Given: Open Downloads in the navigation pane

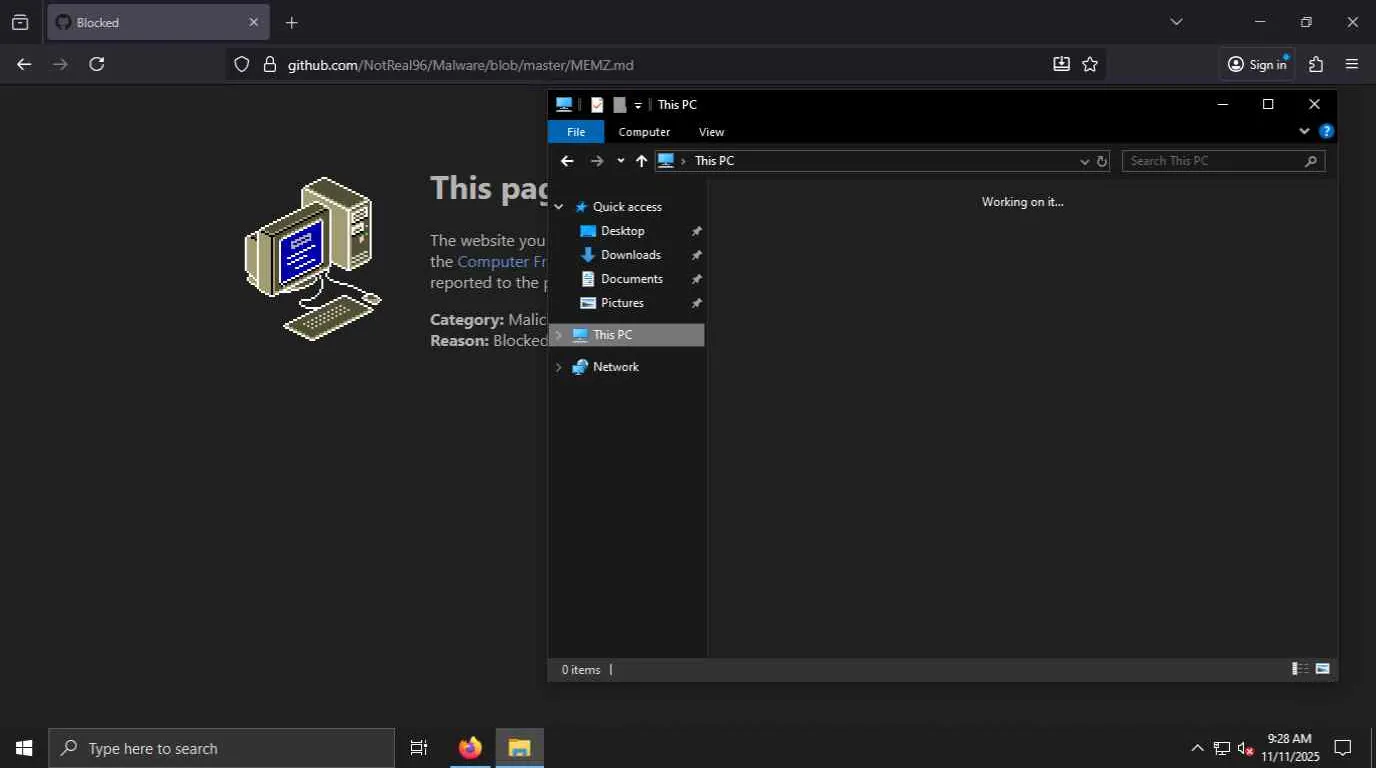Looking at the screenshot, I should point(630,255).
